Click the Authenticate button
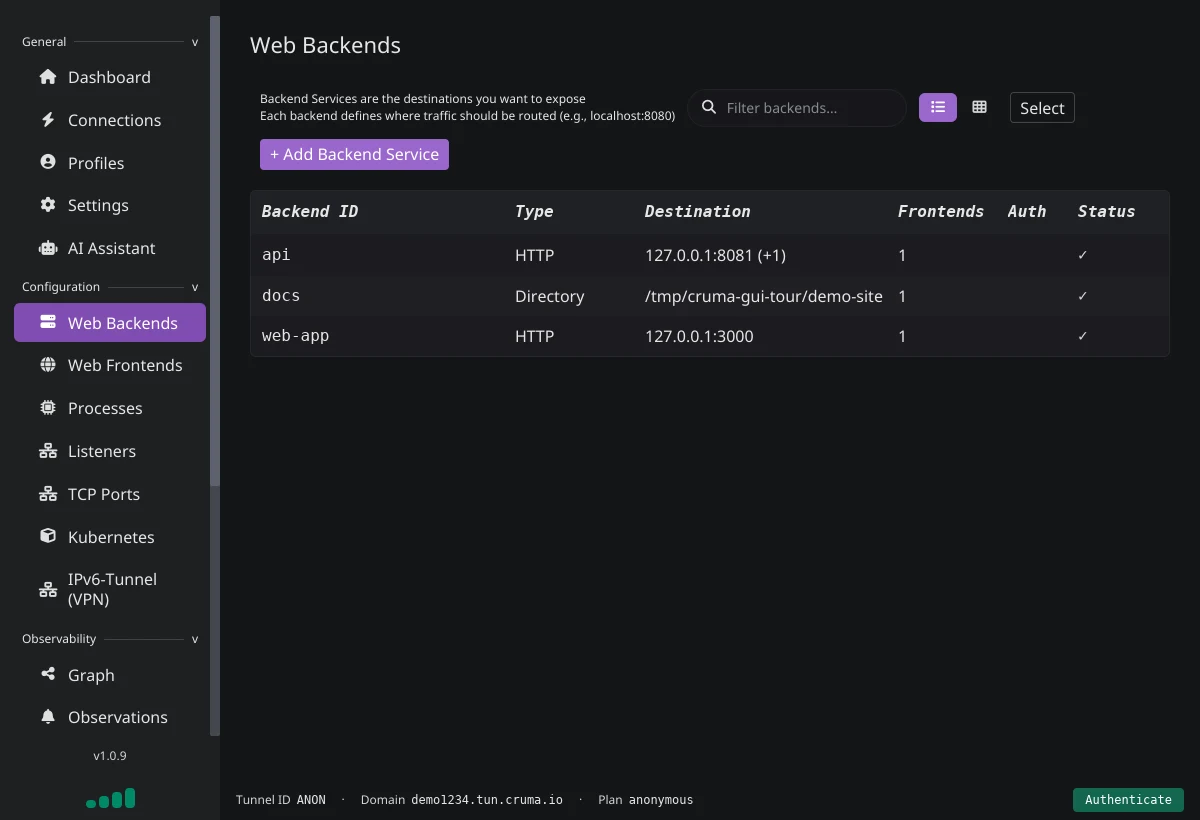Image resolution: width=1200 pixels, height=820 pixels. point(1128,800)
